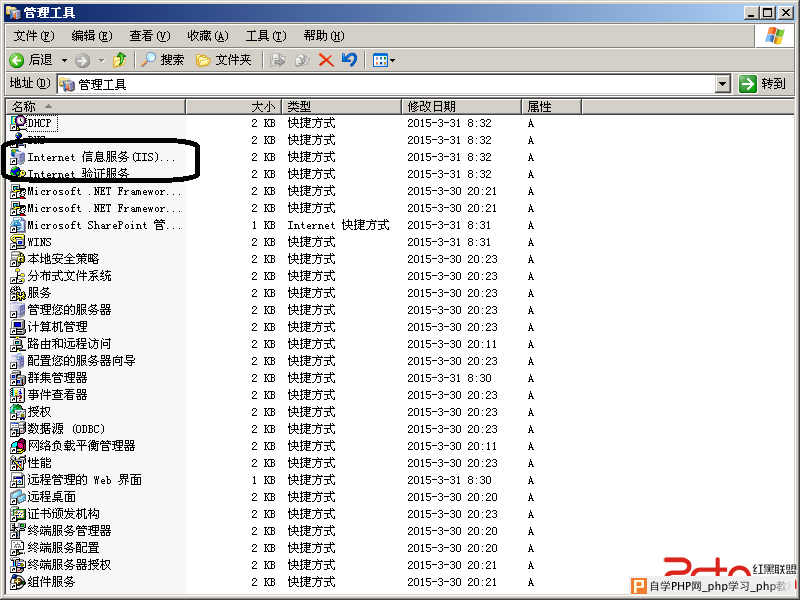Select the 终端服务配置 icon
The height and width of the screenshot is (600, 800).
tap(18, 547)
